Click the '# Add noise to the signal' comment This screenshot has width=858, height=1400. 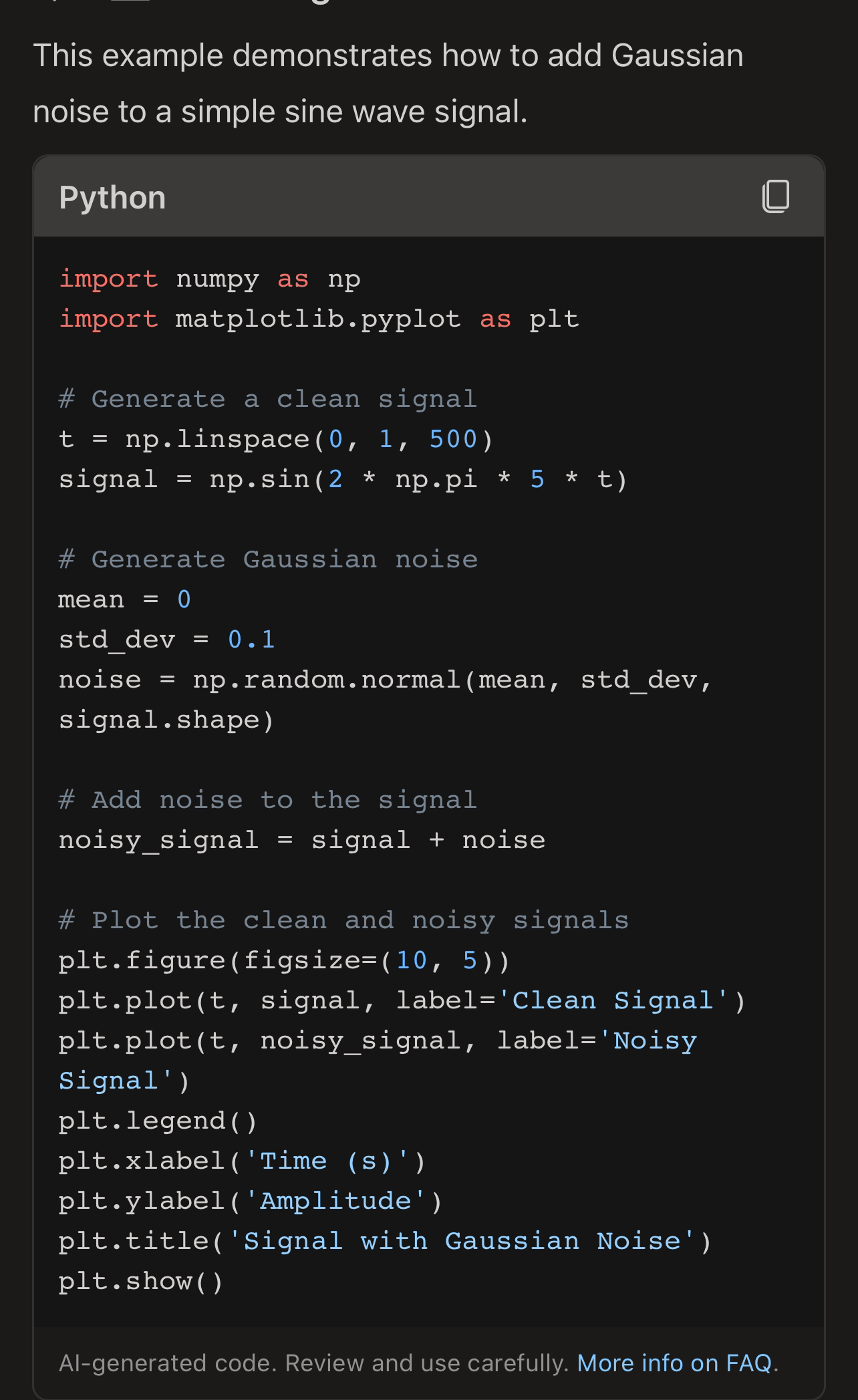tap(267, 800)
